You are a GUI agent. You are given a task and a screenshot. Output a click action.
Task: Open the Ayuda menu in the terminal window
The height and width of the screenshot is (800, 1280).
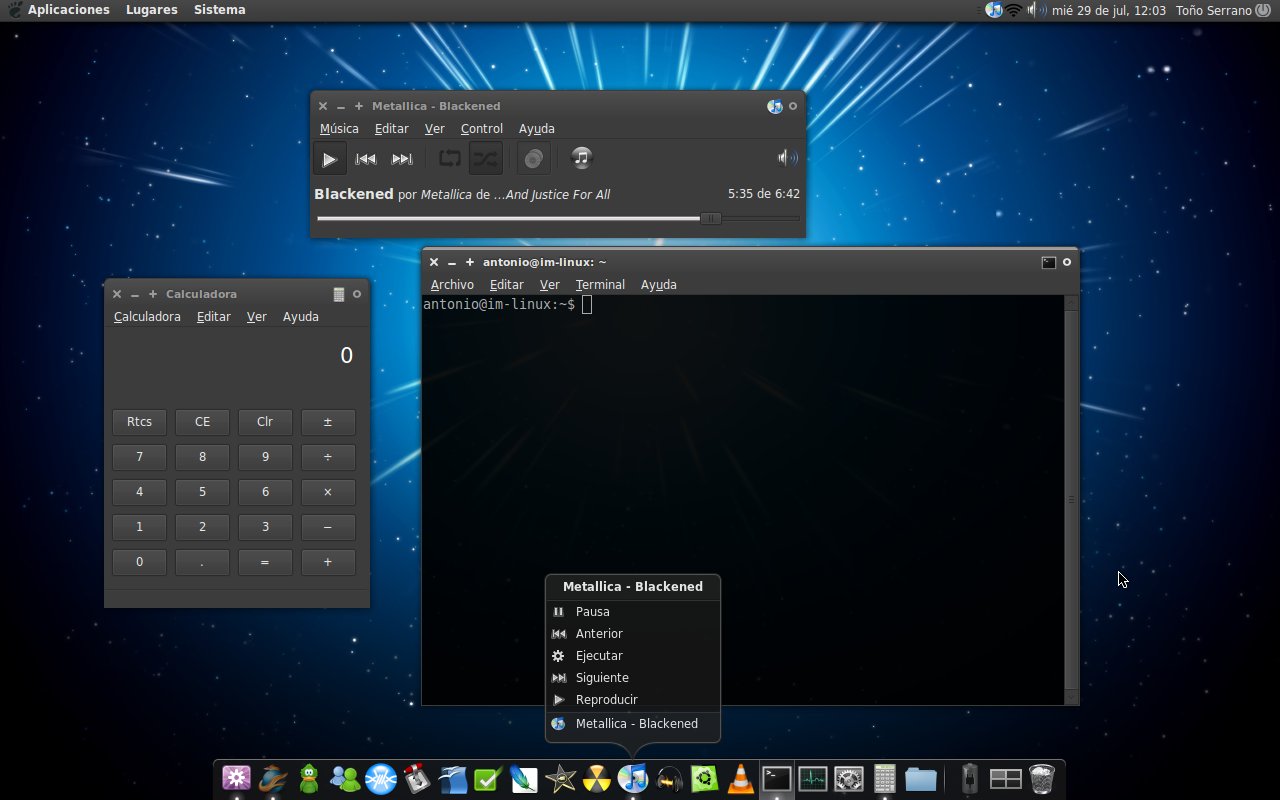tap(659, 284)
